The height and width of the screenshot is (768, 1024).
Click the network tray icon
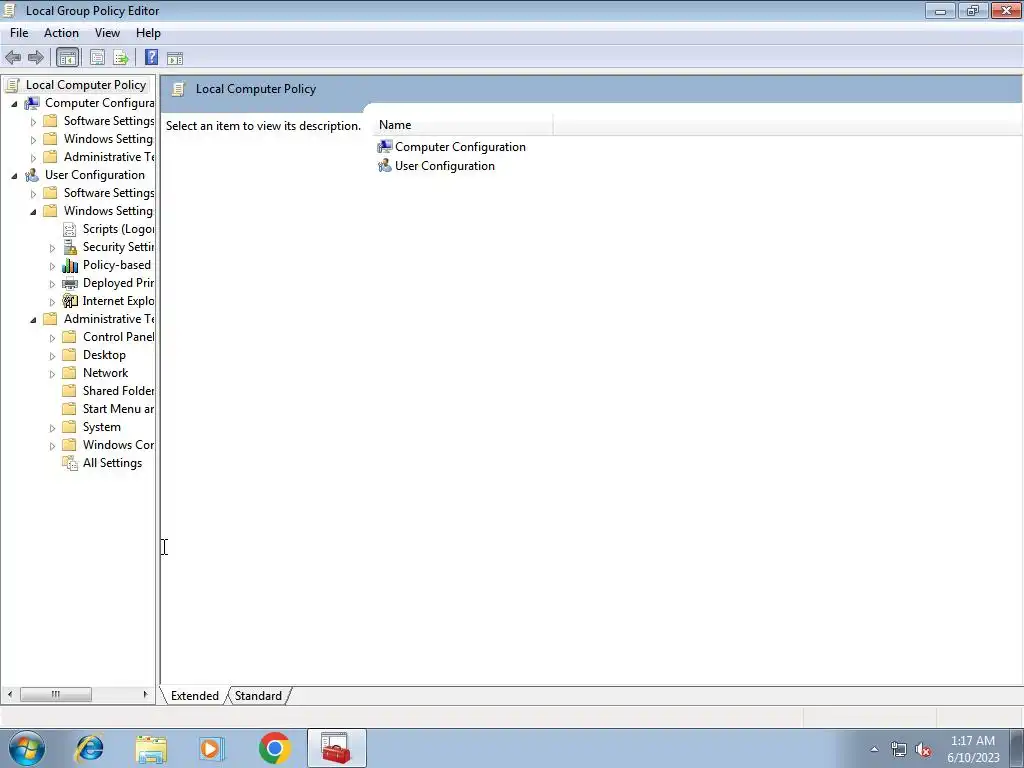pos(899,750)
